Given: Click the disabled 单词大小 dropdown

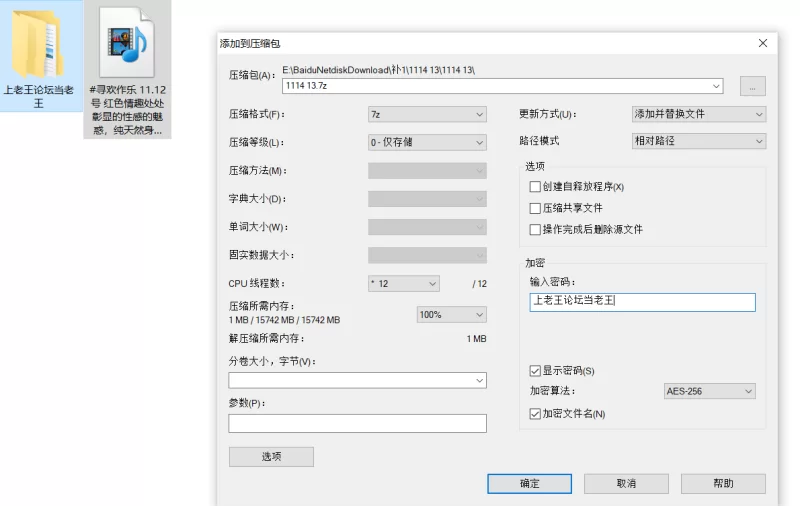Looking at the screenshot, I should click(x=427, y=227).
